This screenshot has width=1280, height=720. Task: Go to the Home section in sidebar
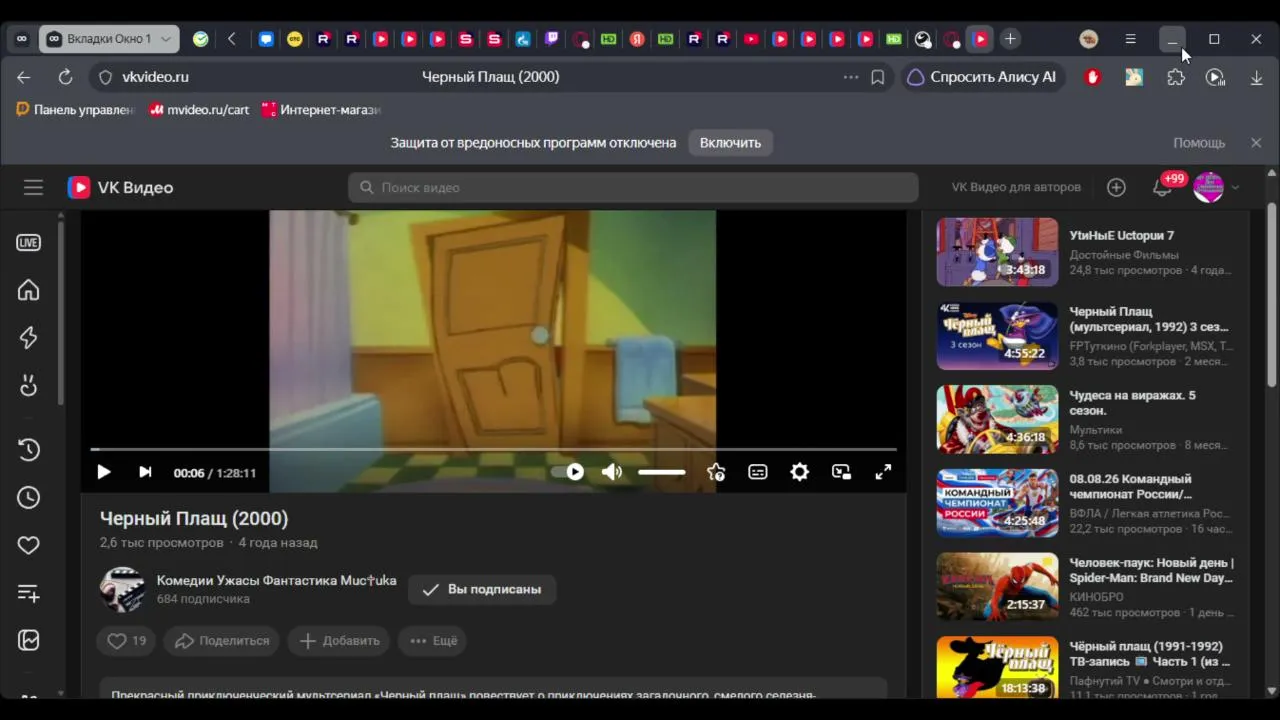click(28, 290)
